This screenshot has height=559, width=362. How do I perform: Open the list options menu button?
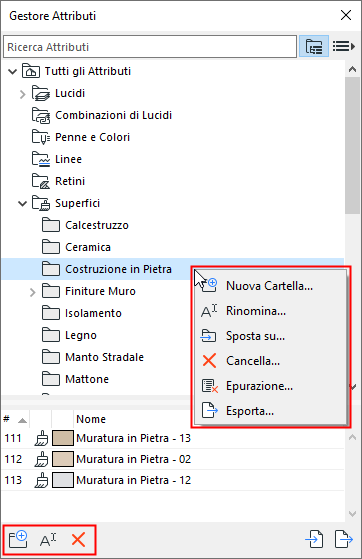pos(343,46)
